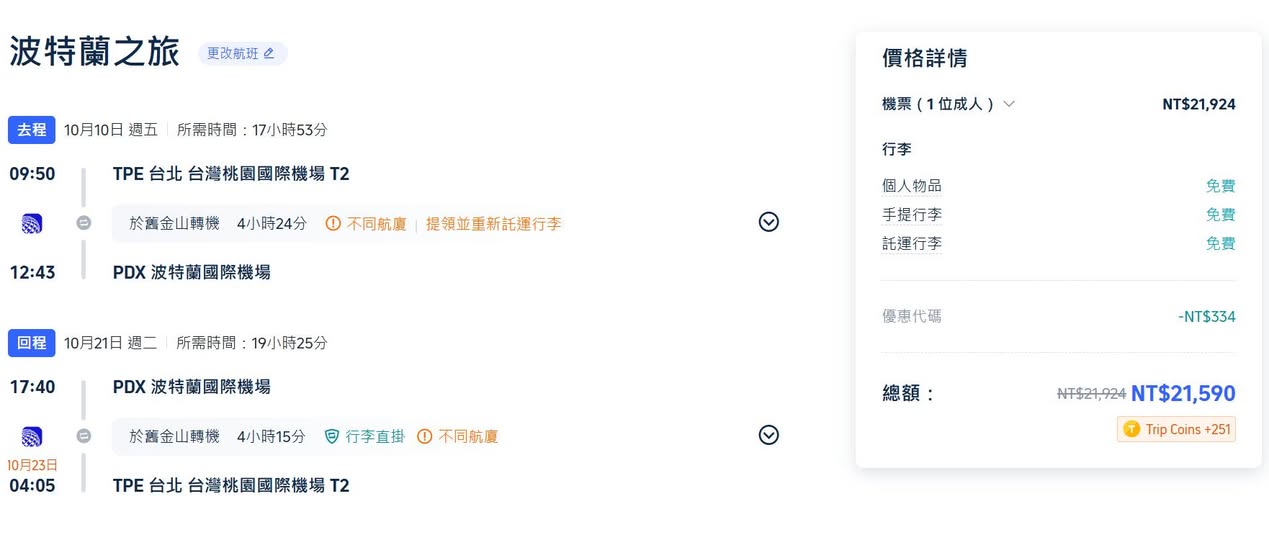Click the Trip Coins gold coin icon
The width and height of the screenshot is (1269, 540).
tap(1131, 429)
